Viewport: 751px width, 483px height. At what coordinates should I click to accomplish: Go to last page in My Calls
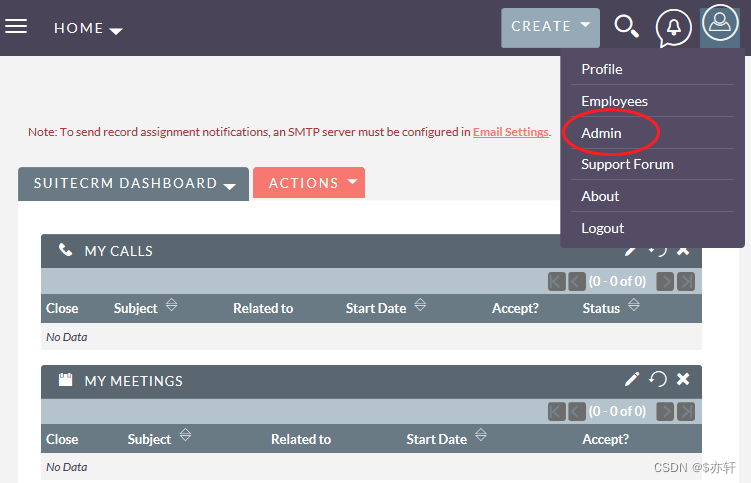click(686, 281)
